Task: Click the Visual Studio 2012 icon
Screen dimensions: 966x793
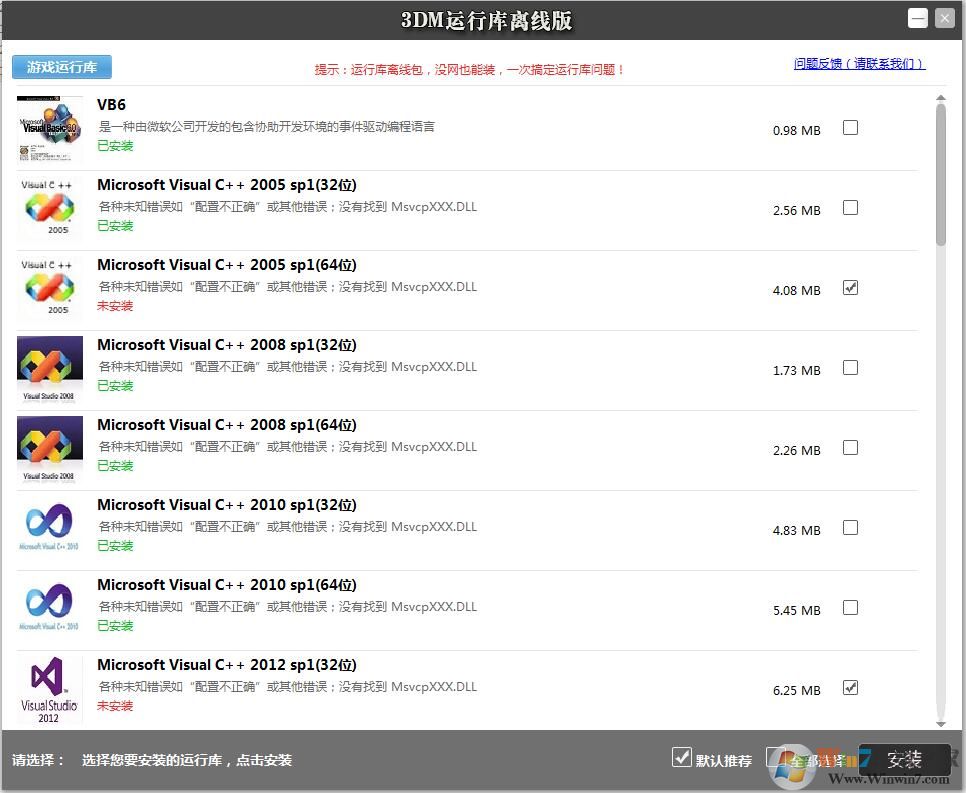Action: pos(49,688)
